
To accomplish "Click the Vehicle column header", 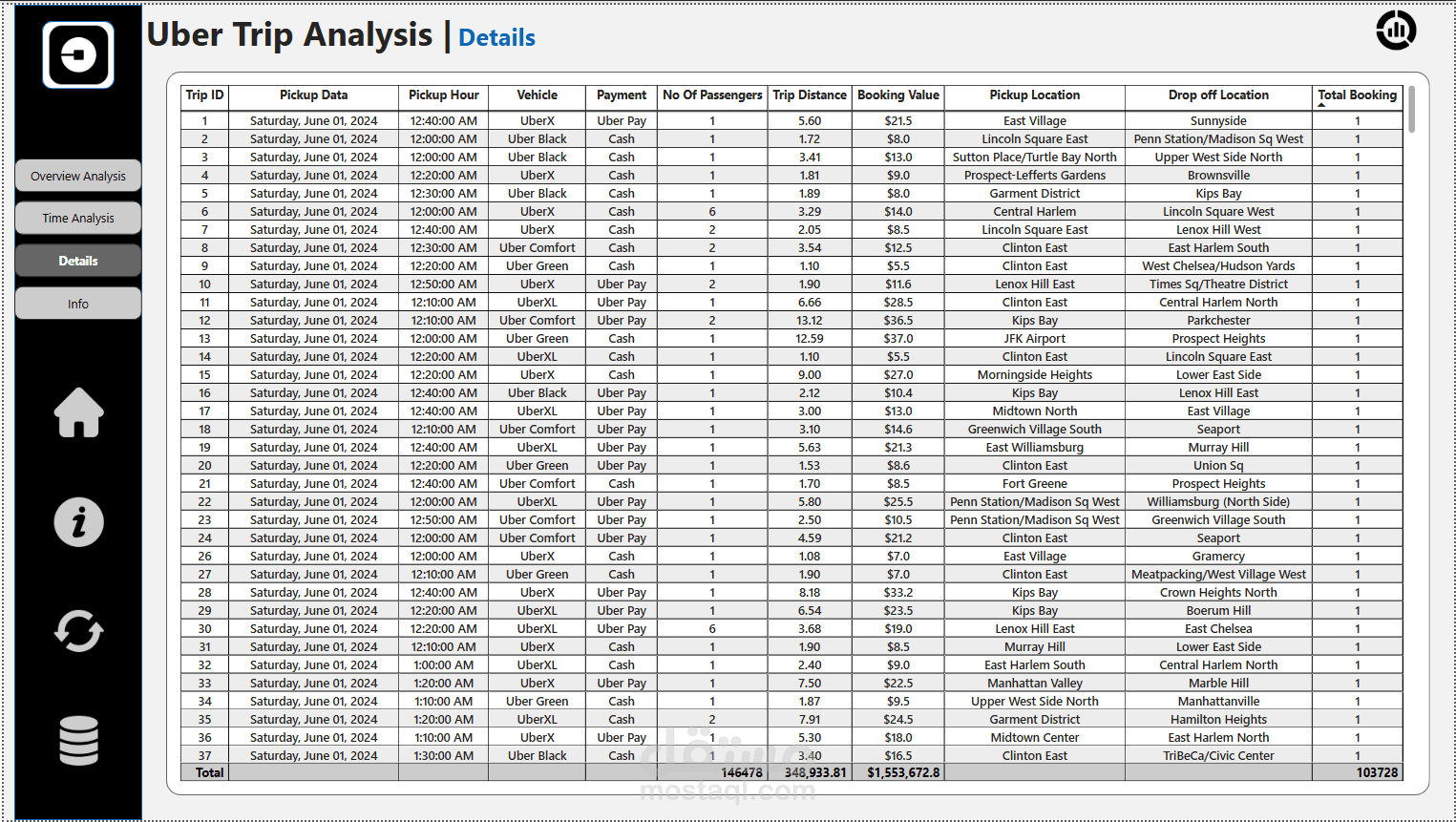I will (538, 95).
